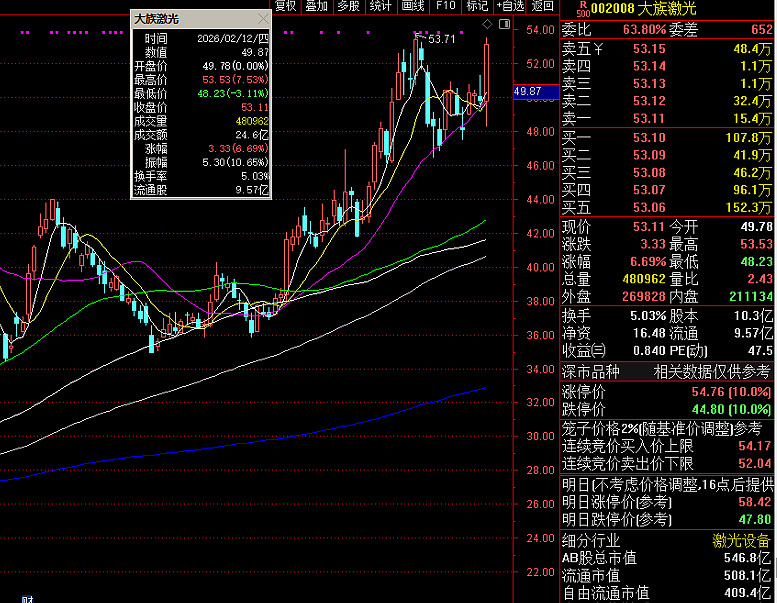
Task: Open the F10 company info
Action: pos(445,6)
